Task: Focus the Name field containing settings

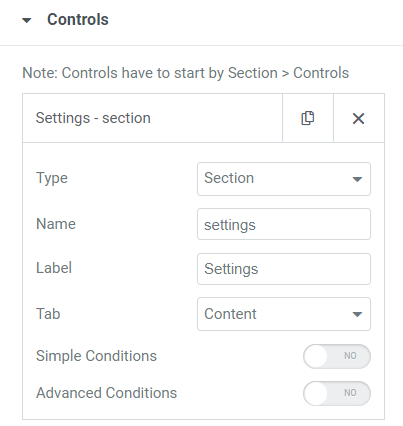Action: click(x=284, y=224)
